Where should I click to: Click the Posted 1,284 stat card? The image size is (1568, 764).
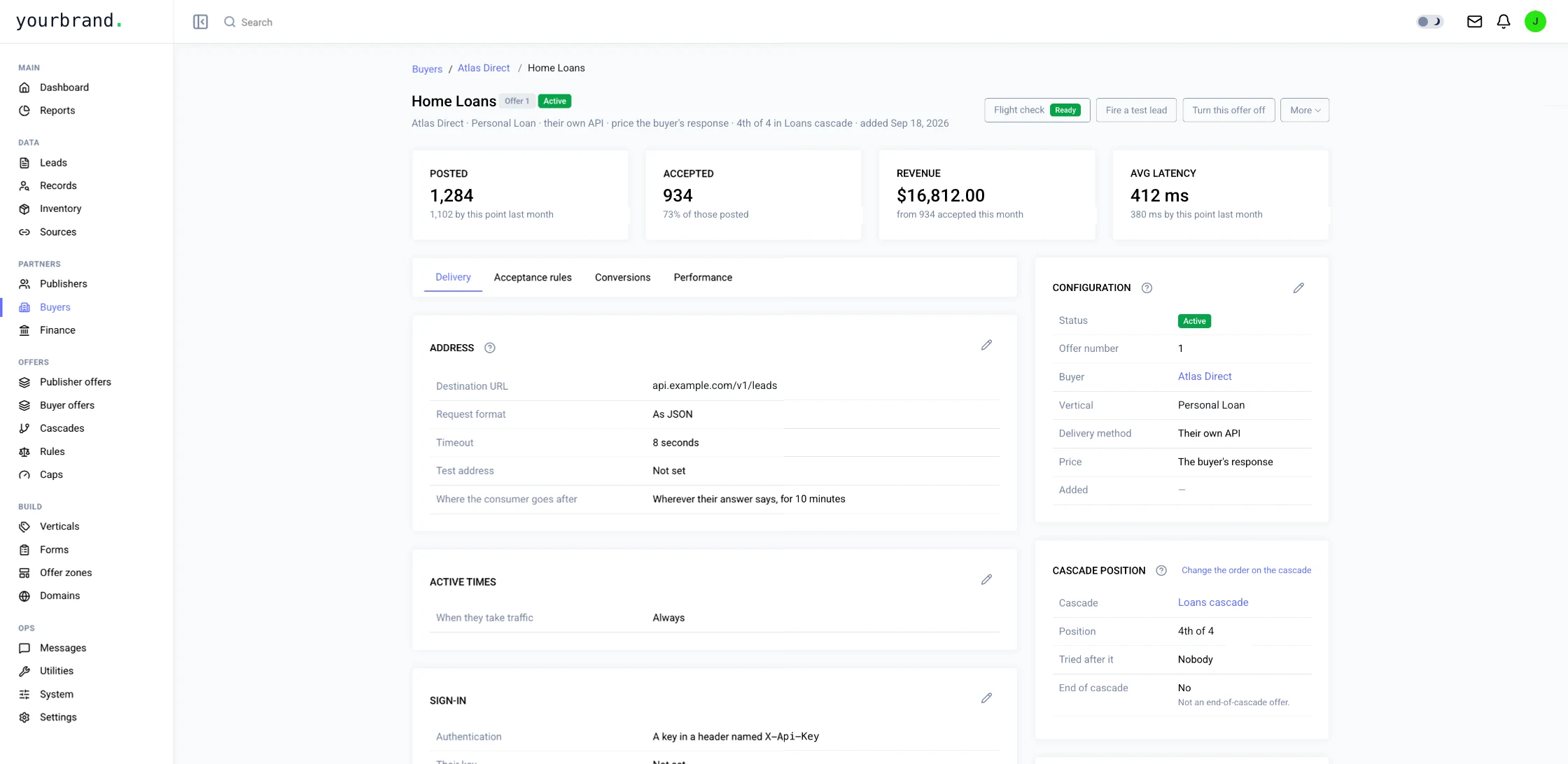pos(520,194)
